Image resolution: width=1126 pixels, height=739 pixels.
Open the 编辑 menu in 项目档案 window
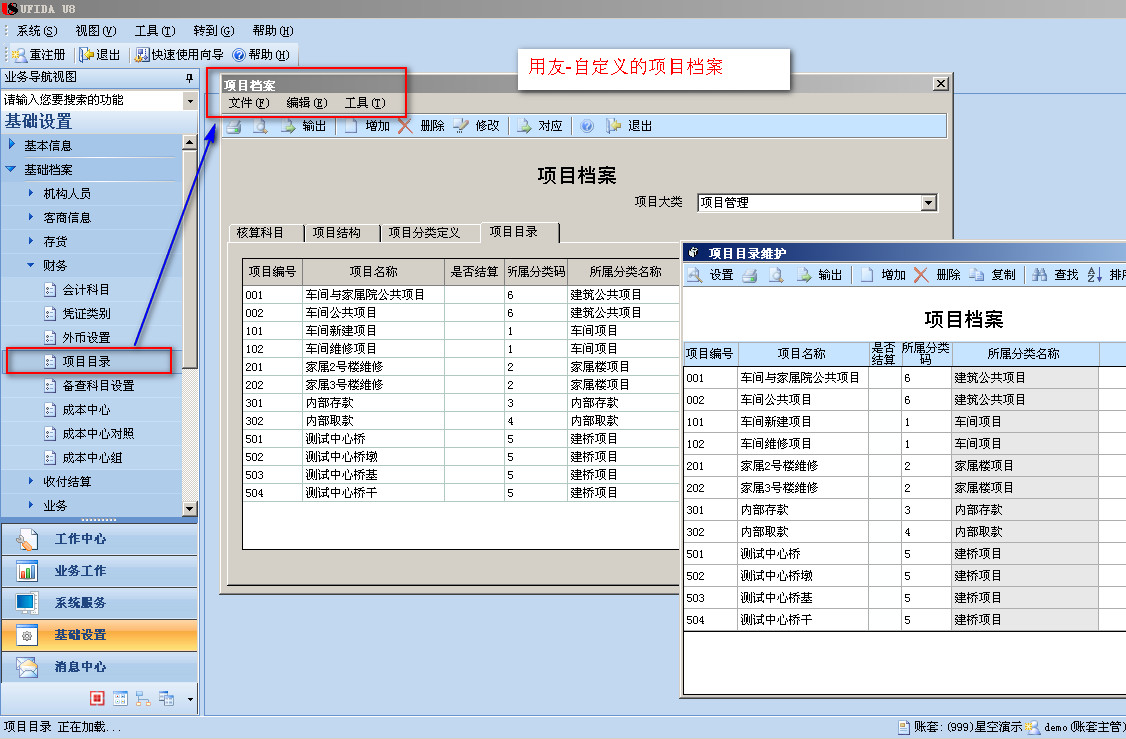pyautogui.click(x=305, y=103)
